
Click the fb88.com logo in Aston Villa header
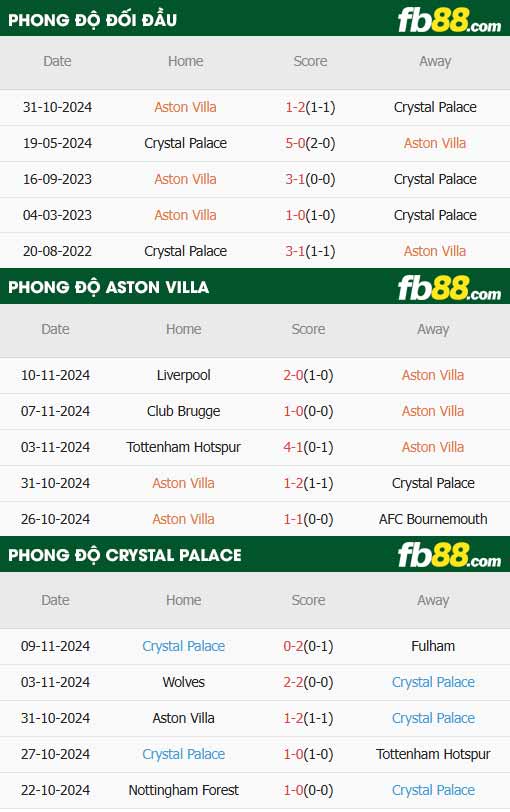(449, 288)
